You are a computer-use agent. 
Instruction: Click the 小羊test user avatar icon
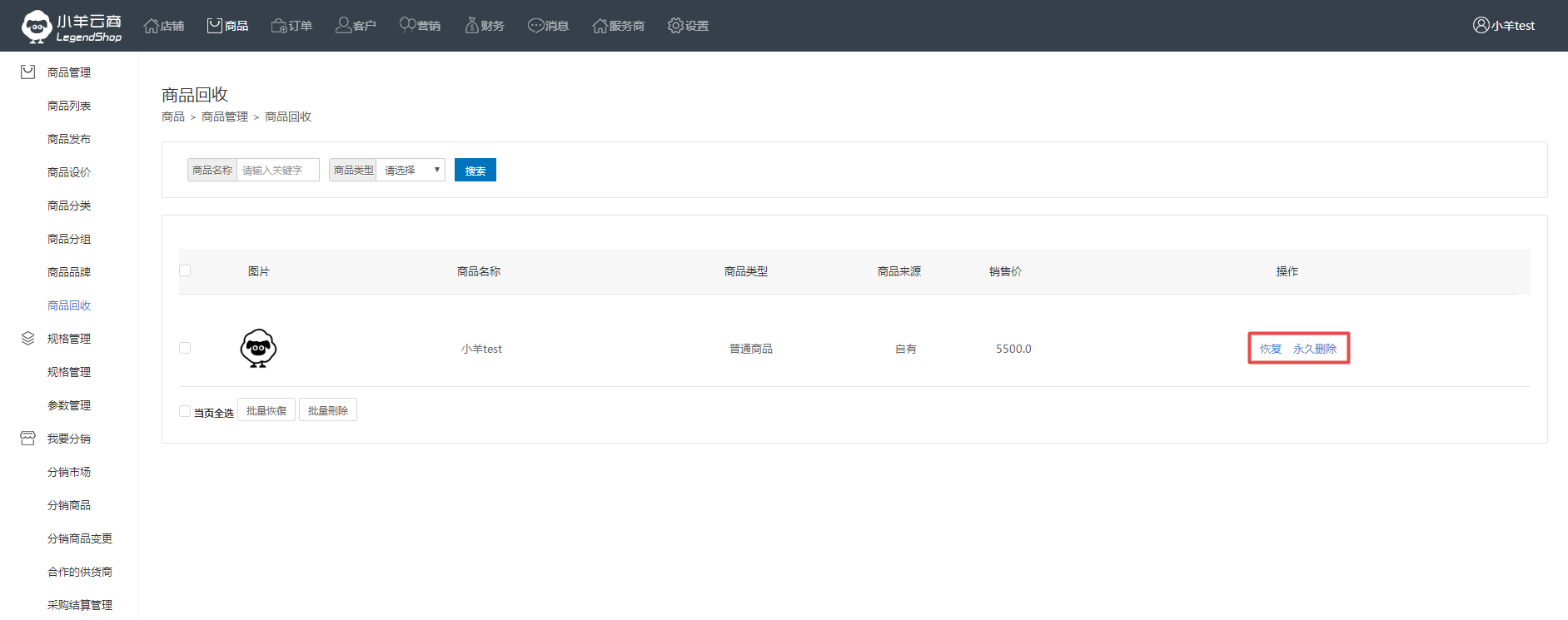coord(1481,25)
